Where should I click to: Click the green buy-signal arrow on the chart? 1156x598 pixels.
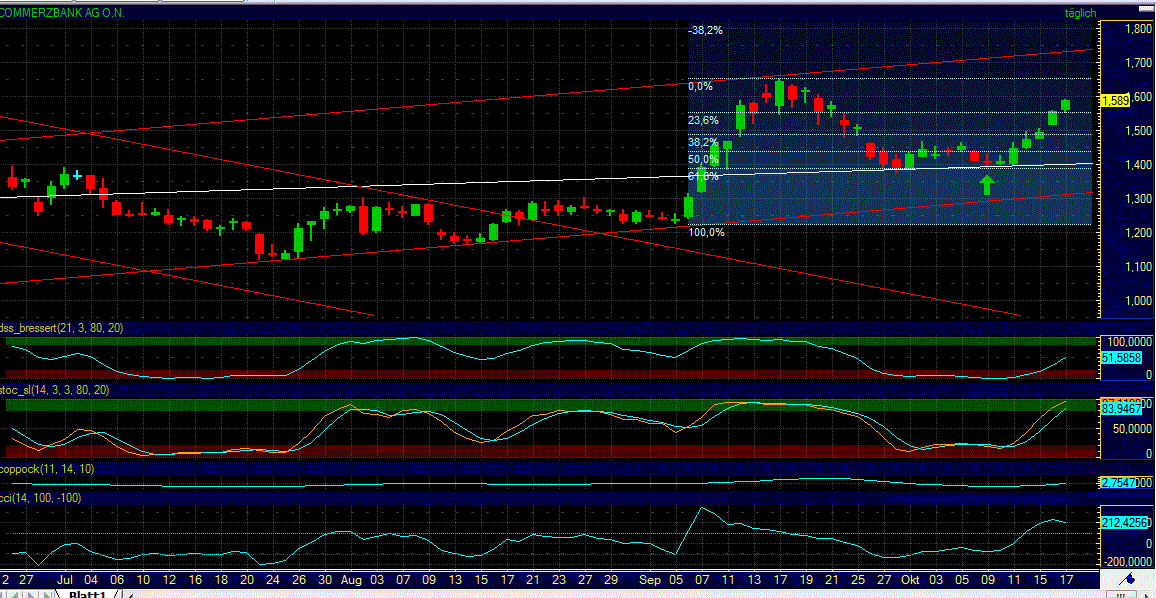985,184
